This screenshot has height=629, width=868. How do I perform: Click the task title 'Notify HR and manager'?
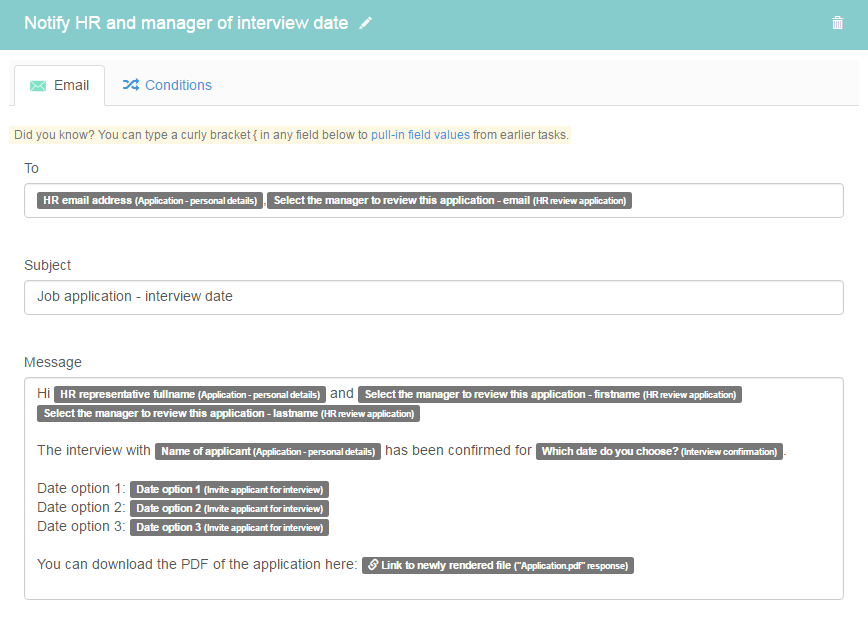pyautogui.click(x=186, y=23)
